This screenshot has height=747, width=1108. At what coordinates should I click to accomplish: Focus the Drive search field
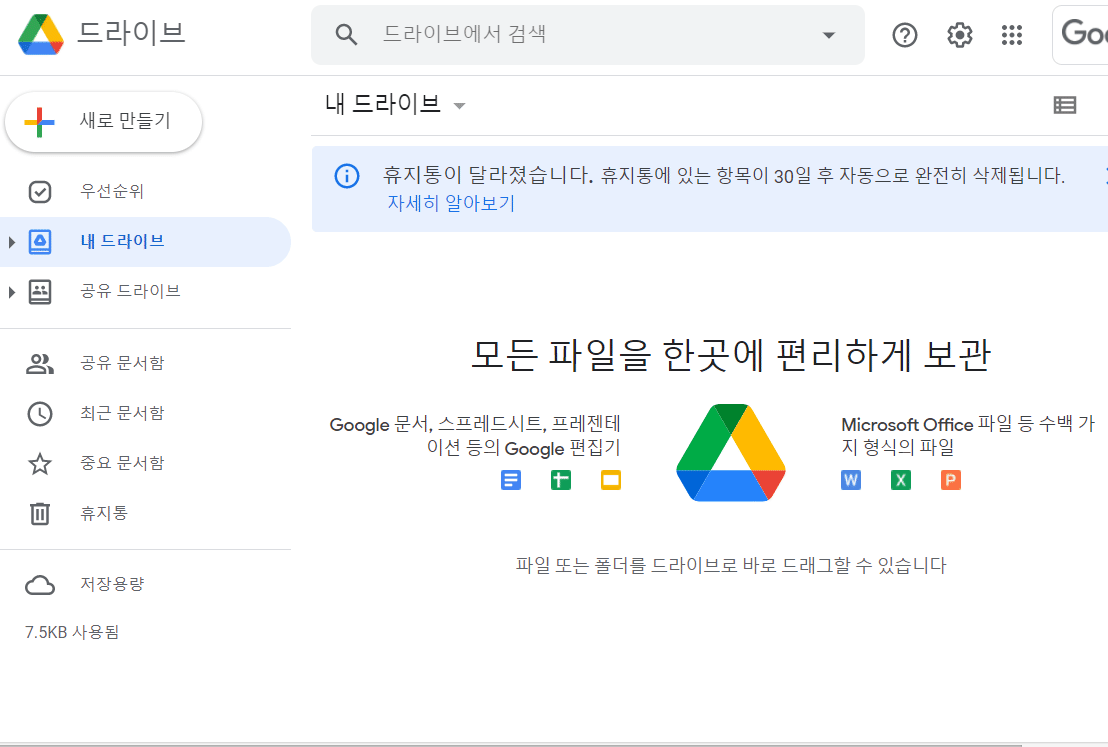tap(588, 35)
